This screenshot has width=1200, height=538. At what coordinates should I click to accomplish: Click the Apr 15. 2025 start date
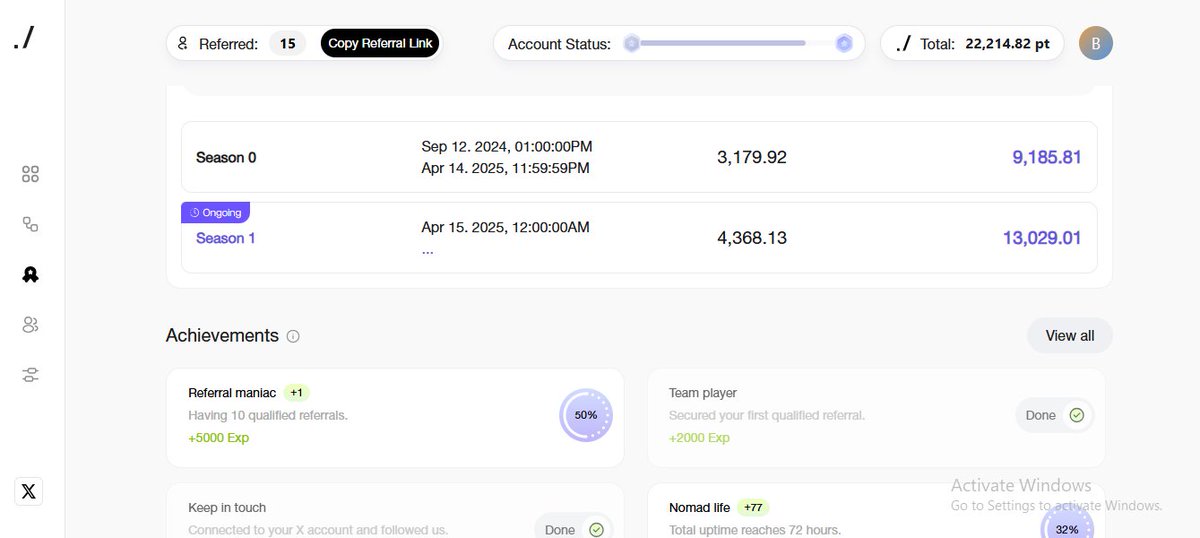click(x=505, y=227)
